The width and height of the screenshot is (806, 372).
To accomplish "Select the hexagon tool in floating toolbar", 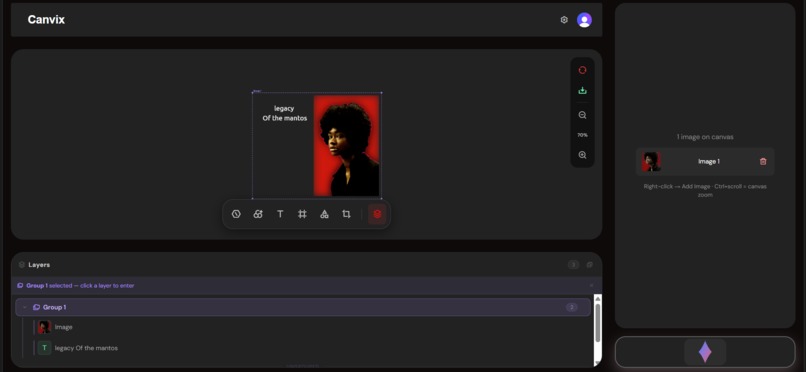I will [x=236, y=214].
